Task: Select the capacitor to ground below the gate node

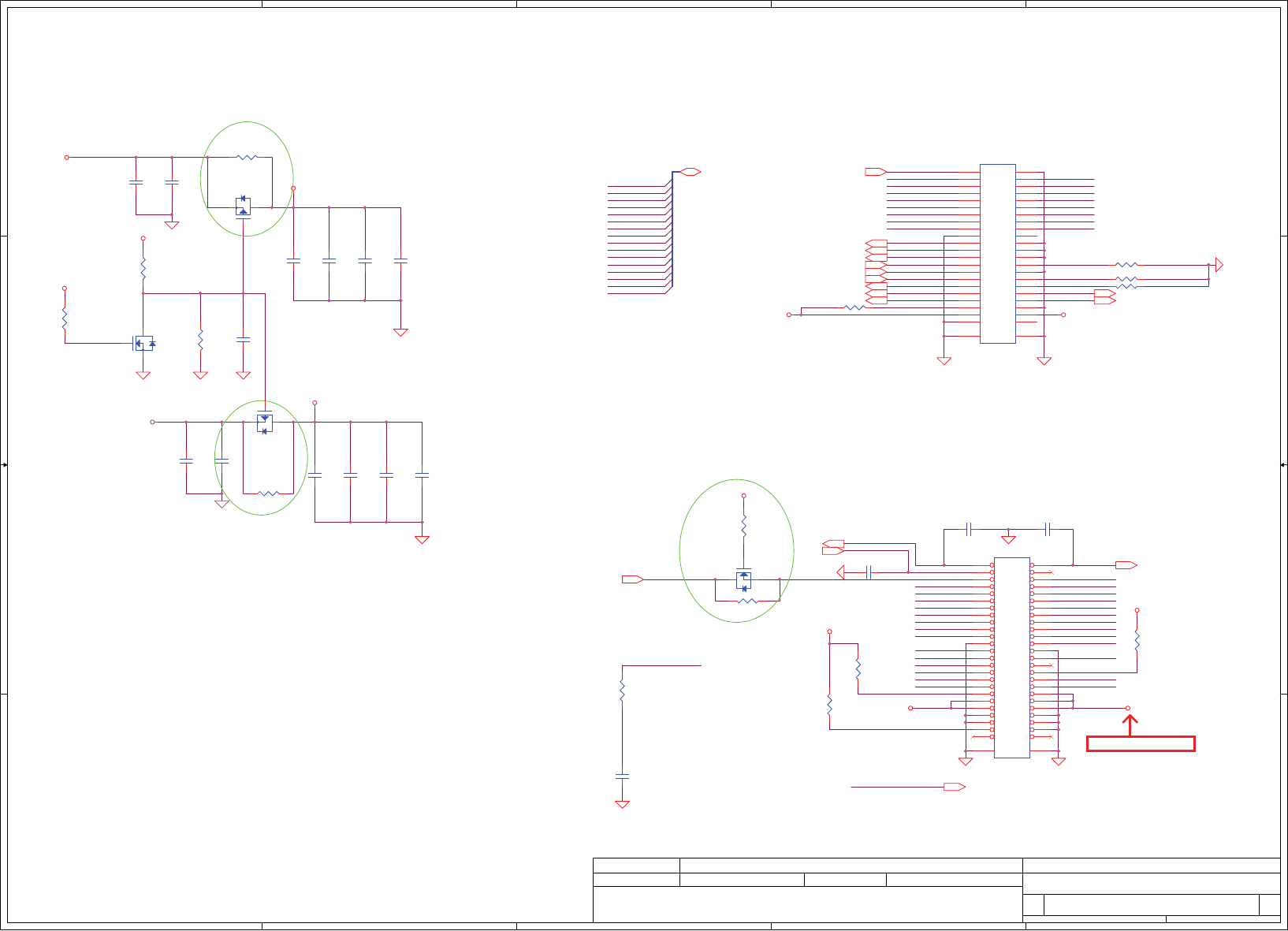Action: (x=244, y=340)
